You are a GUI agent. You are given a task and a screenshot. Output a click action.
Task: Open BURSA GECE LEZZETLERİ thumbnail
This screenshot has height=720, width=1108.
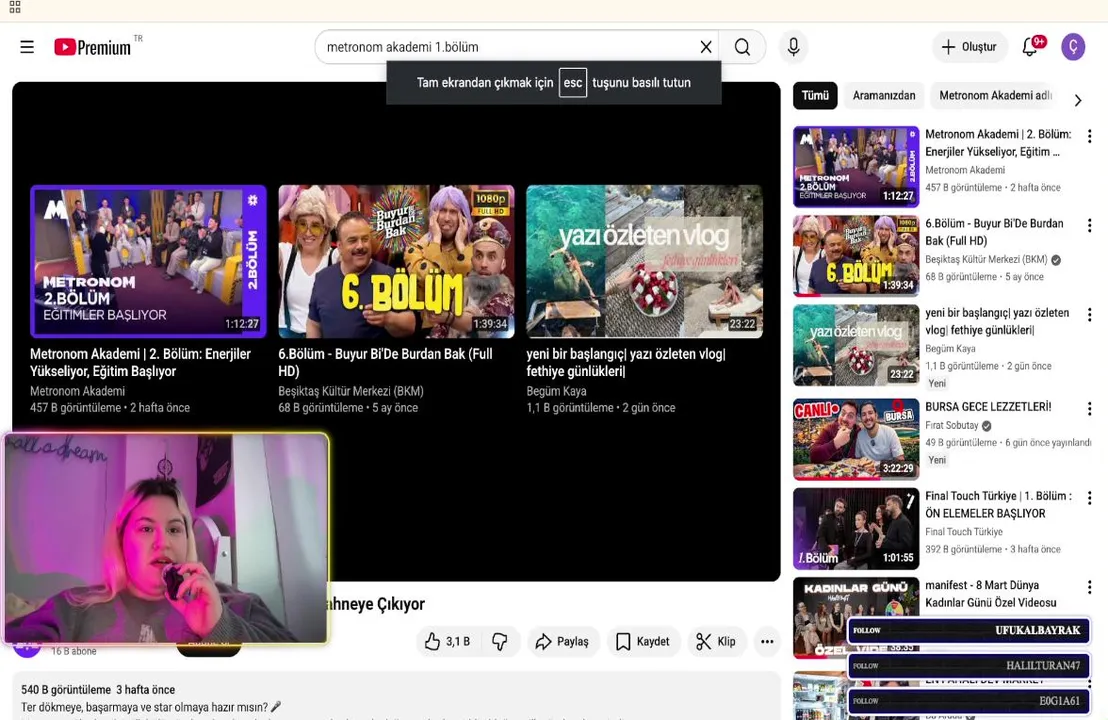pyautogui.click(x=856, y=439)
